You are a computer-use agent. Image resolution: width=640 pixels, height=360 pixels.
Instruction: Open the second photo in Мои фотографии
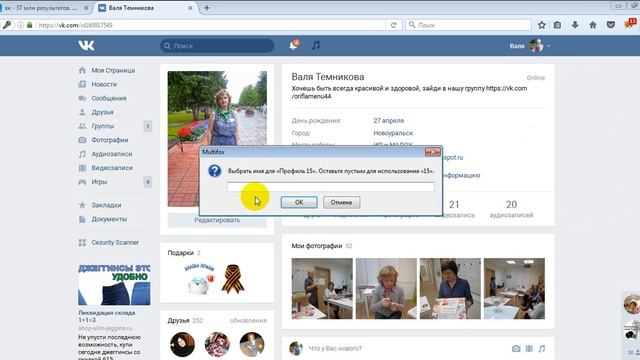(x=386, y=288)
